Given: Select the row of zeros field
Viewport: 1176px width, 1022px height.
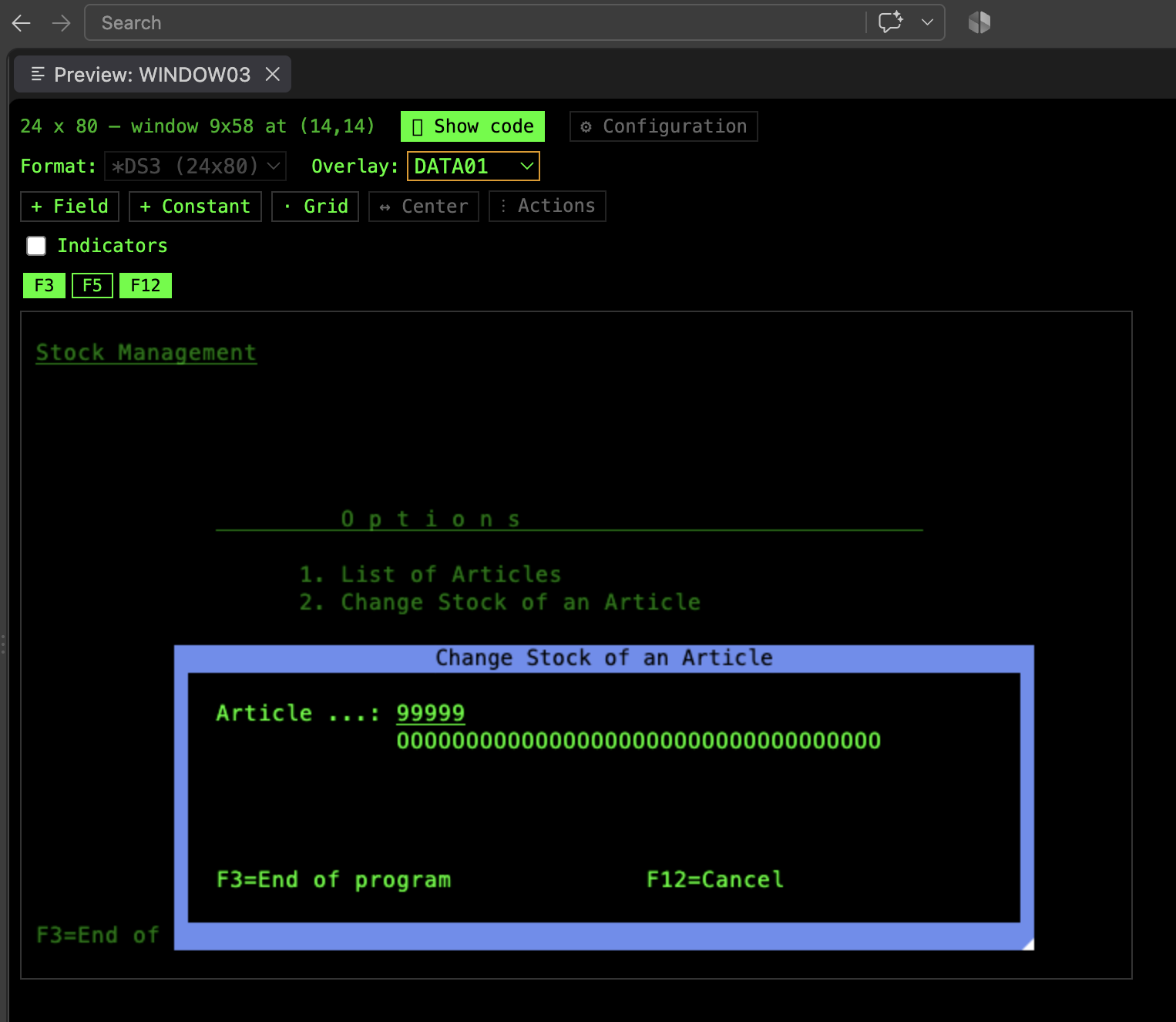Looking at the screenshot, I should tap(639, 741).
